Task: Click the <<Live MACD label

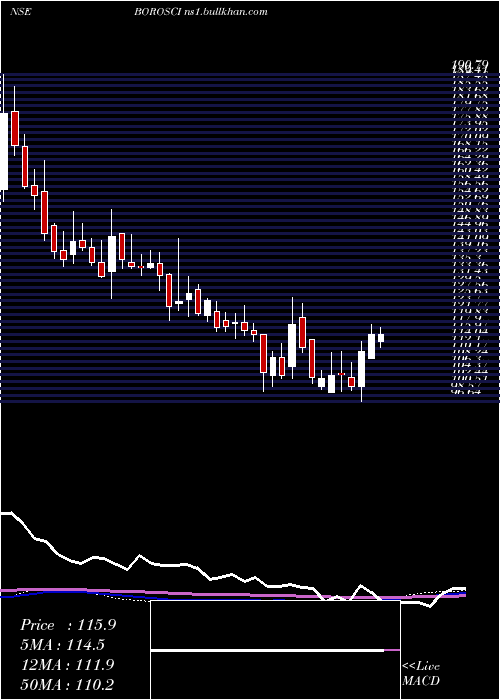Action: tap(421, 673)
